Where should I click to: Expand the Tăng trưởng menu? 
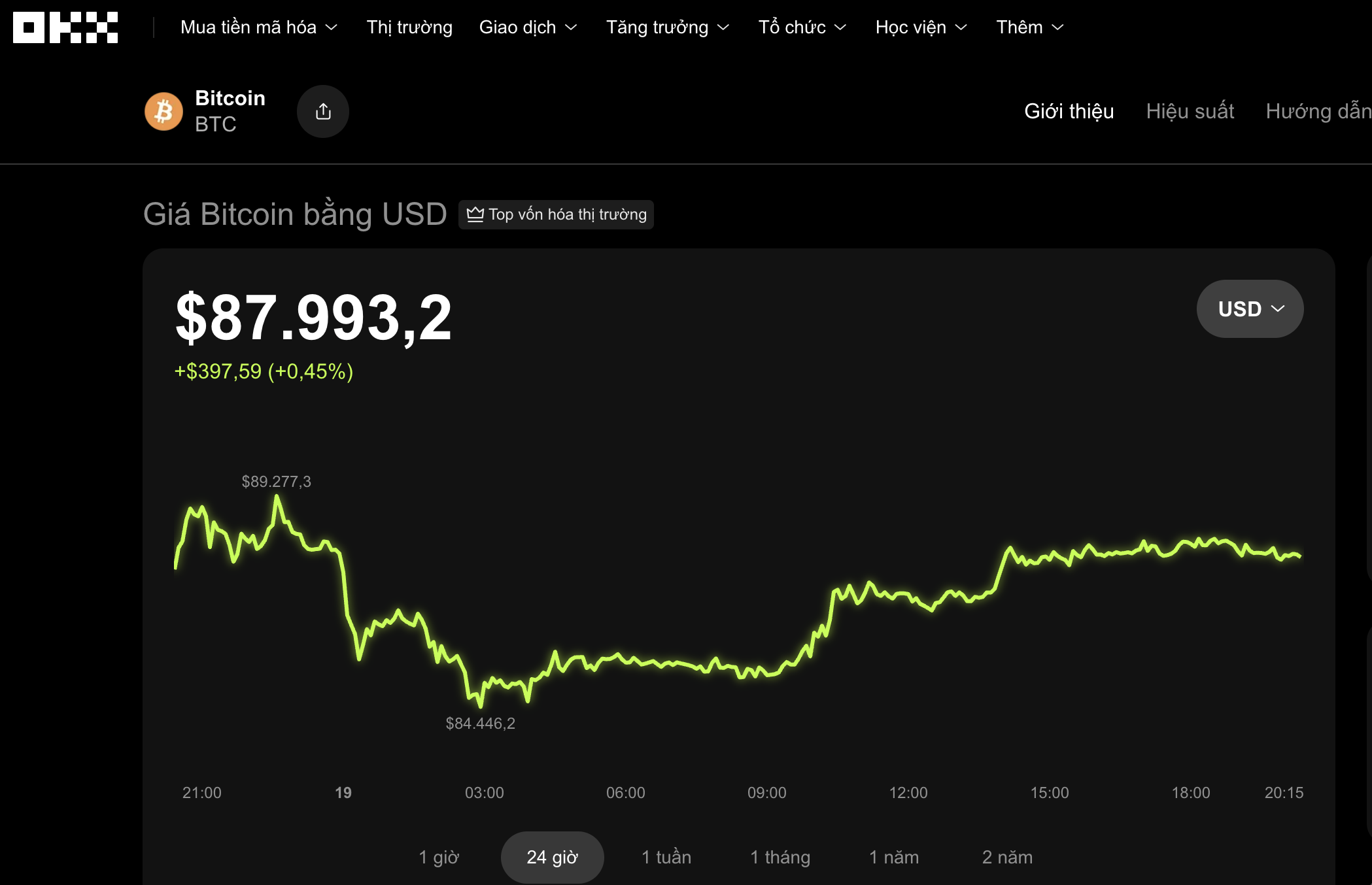click(667, 27)
